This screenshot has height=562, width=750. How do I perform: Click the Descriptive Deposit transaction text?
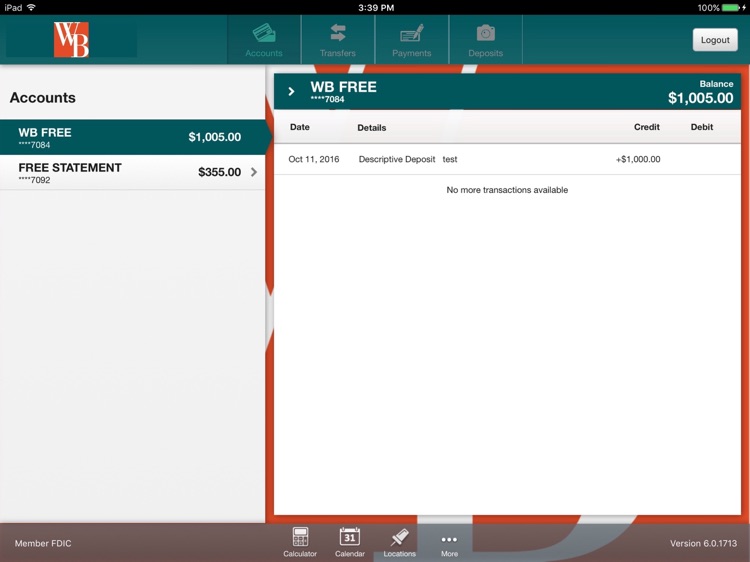[397, 159]
